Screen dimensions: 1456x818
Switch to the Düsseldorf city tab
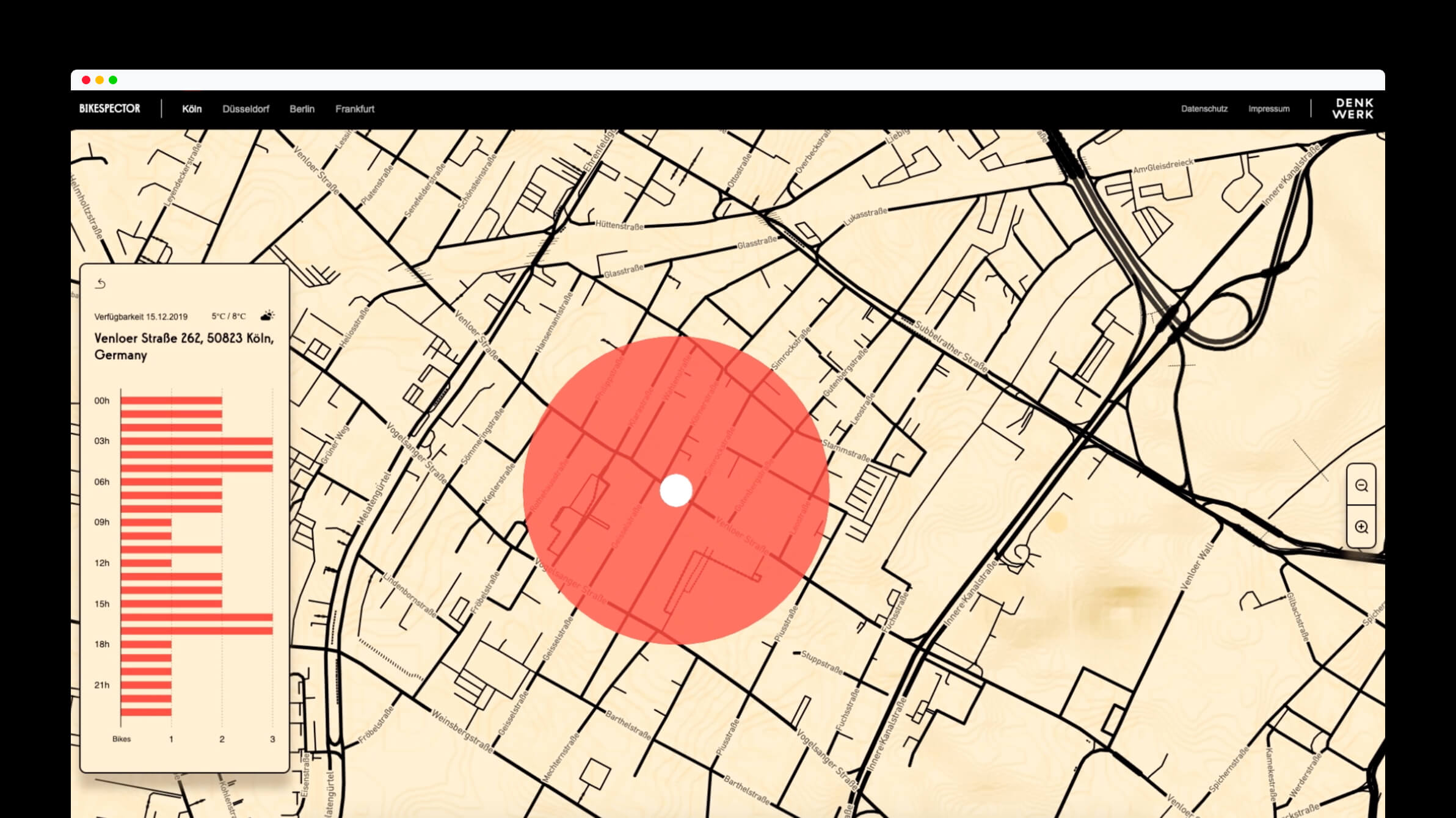coord(246,109)
